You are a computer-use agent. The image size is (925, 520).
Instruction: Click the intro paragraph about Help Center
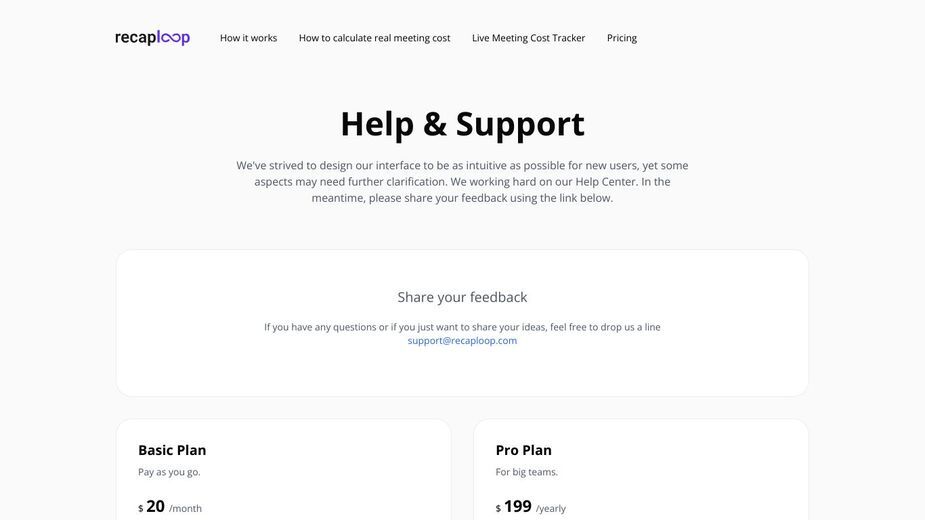pos(462,182)
